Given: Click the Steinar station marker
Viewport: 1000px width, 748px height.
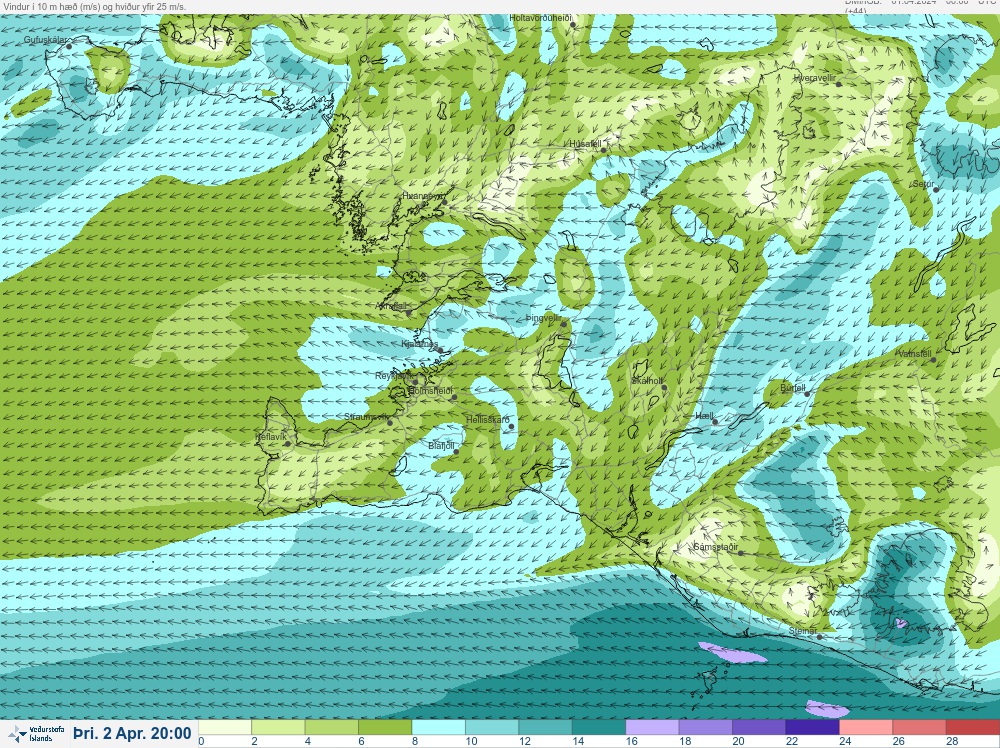Looking at the screenshot, I should point(820,637).
